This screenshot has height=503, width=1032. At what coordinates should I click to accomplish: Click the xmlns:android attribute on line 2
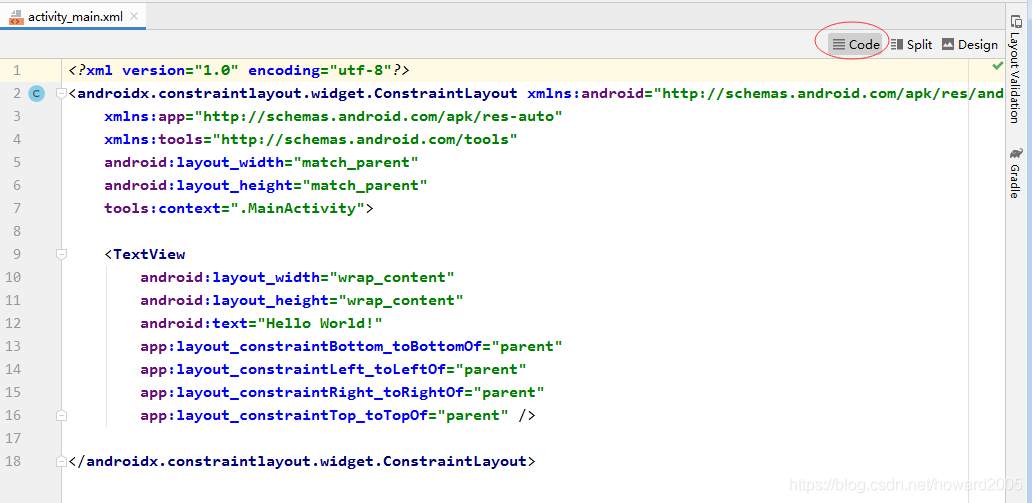766,93
